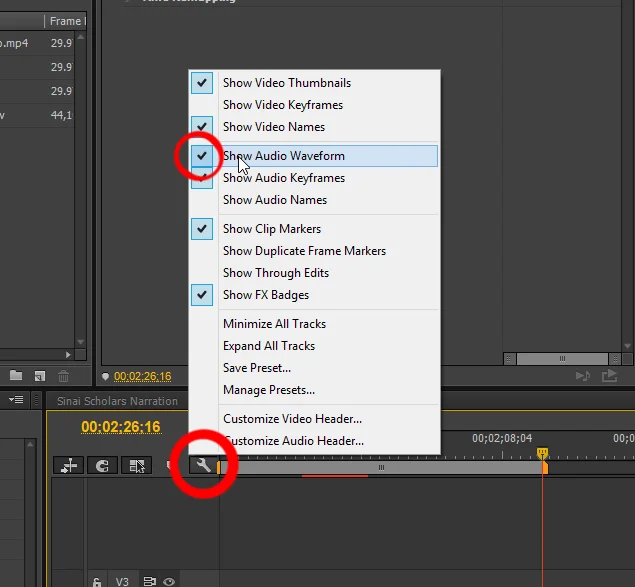Click project list scroll-down arrow
The width and height of the screenshot is (635, 587).
pyautogui.click(x=80, y=342)
